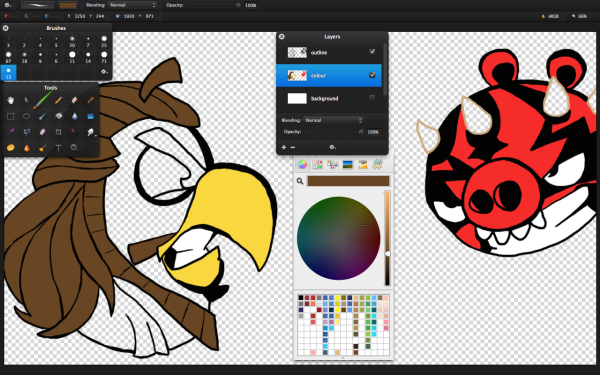This screenshot has height=375, width=600.
Task: Select the Text (T) tool
Action: coord(59,148)
